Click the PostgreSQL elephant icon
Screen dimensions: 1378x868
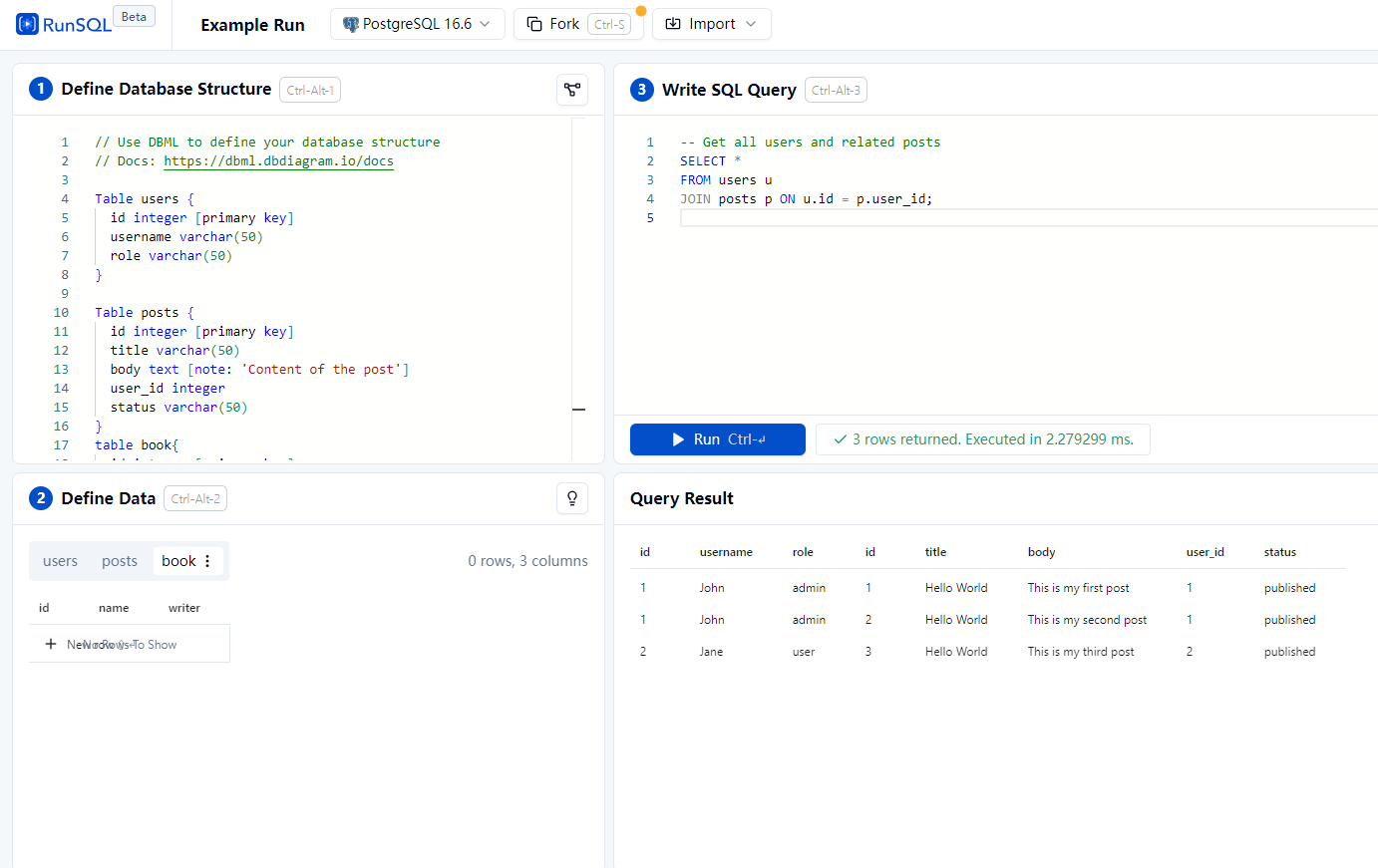[350, 24]
